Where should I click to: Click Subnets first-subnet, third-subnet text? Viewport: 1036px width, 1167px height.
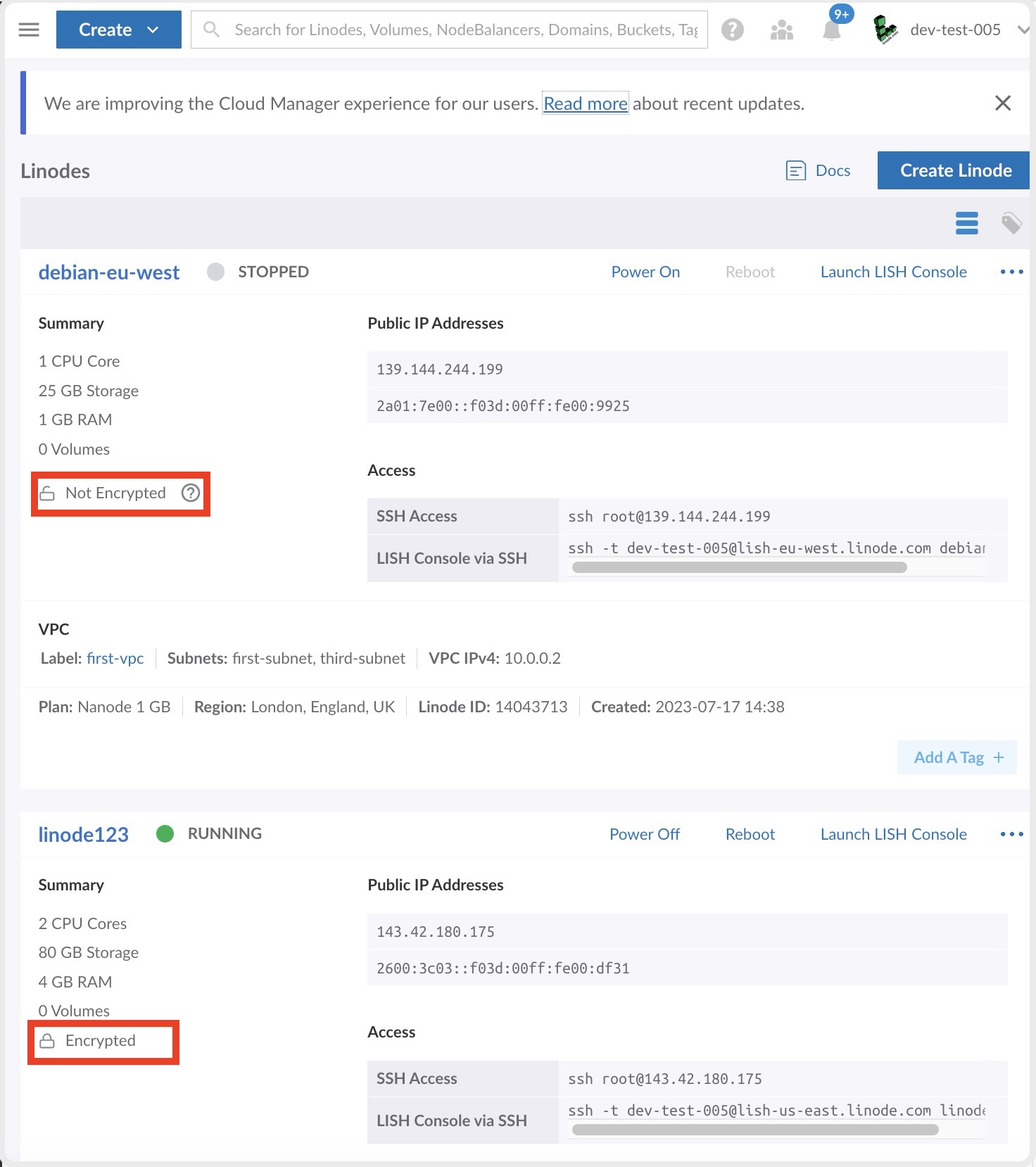click(x=286, y=658)
